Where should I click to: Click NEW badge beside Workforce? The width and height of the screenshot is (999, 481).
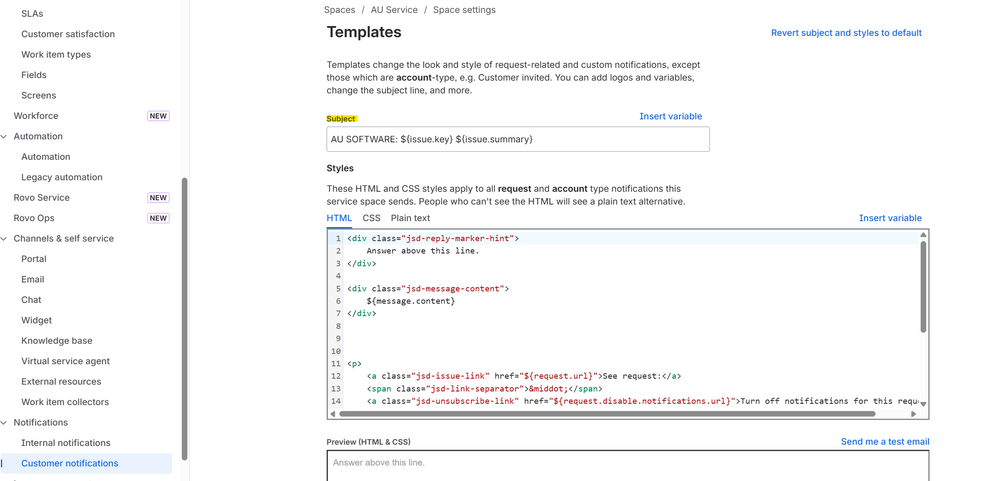coord(158,116)
